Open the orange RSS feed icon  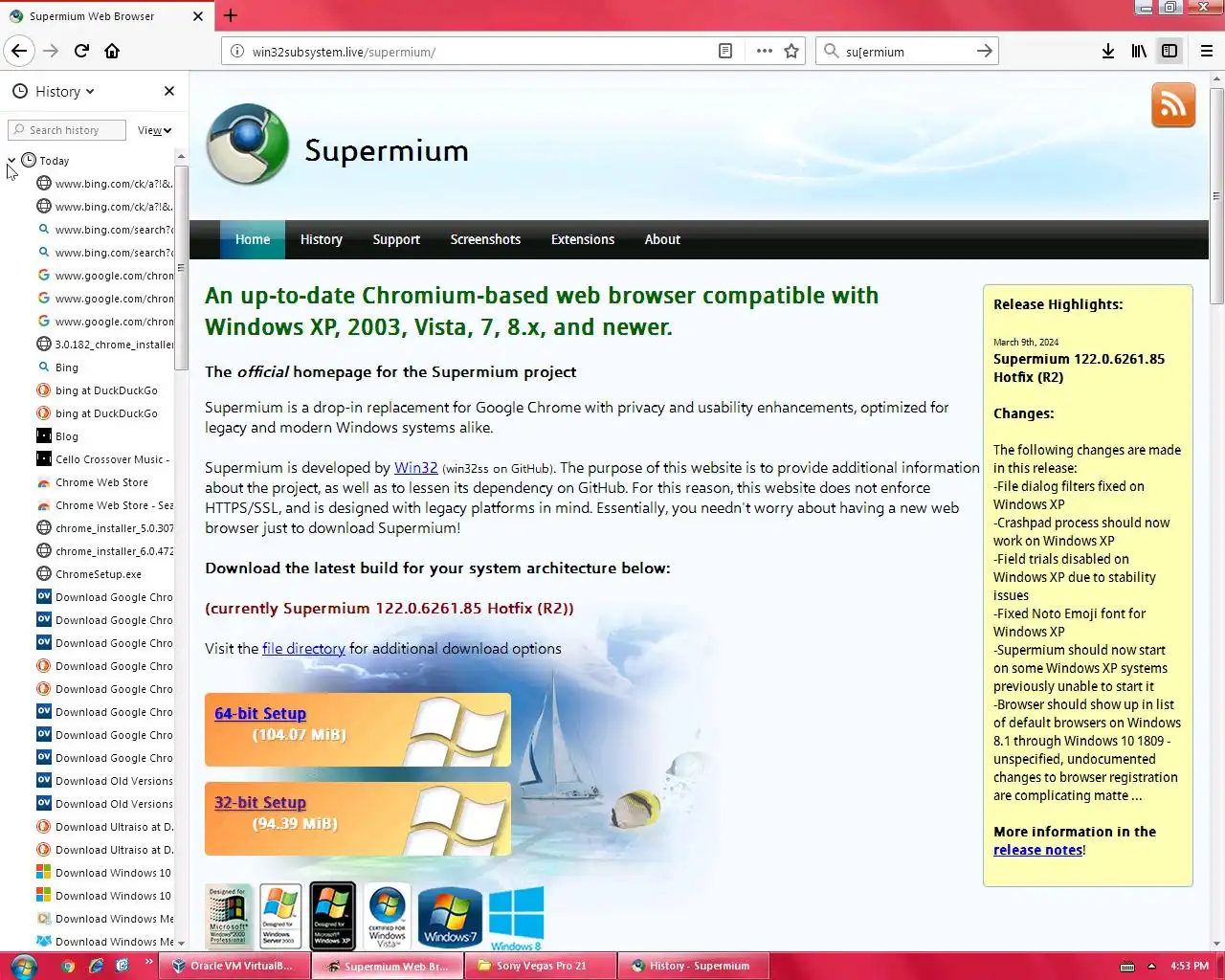[1173, 105]
